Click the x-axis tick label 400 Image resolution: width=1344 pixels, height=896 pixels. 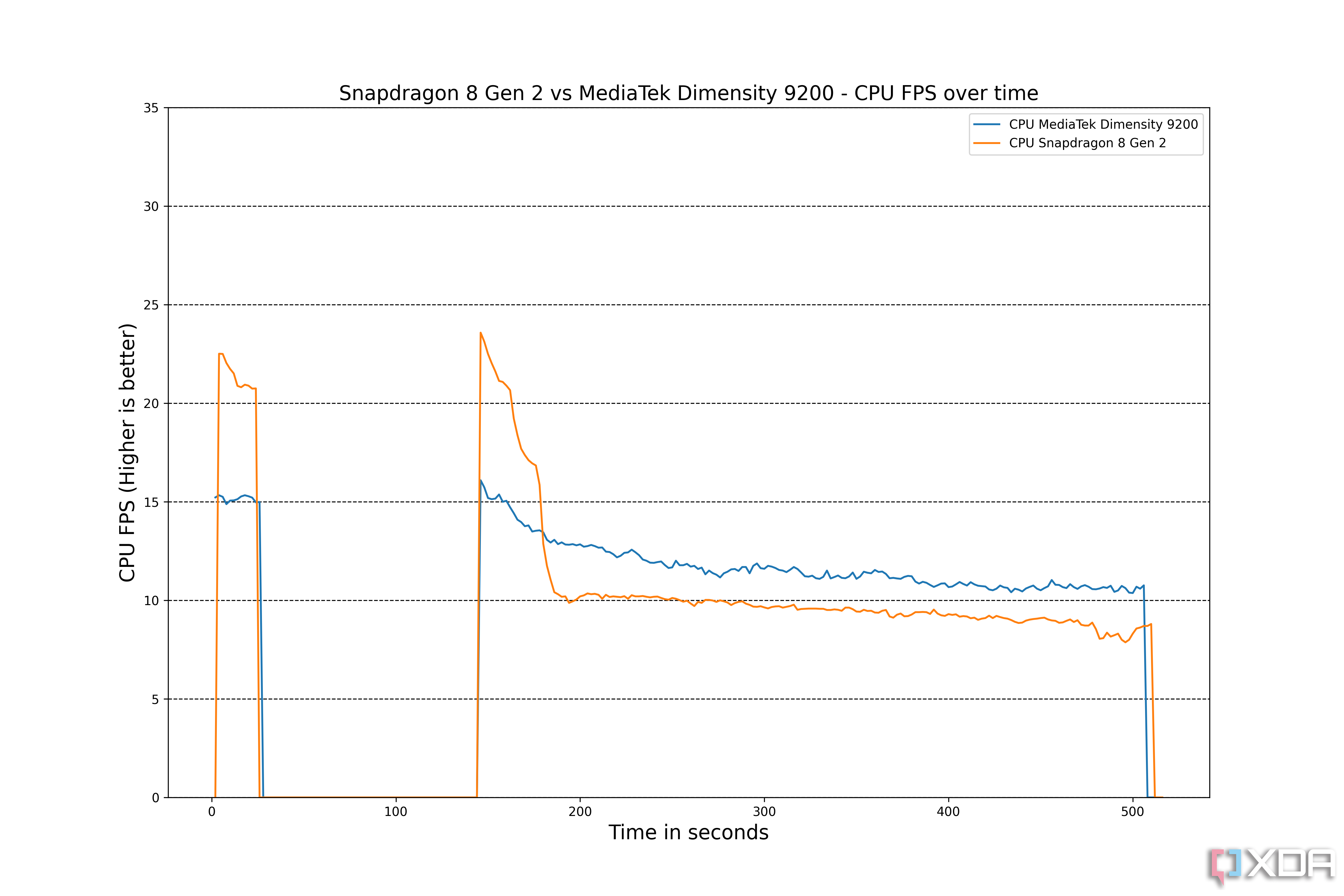click(949, 812)
